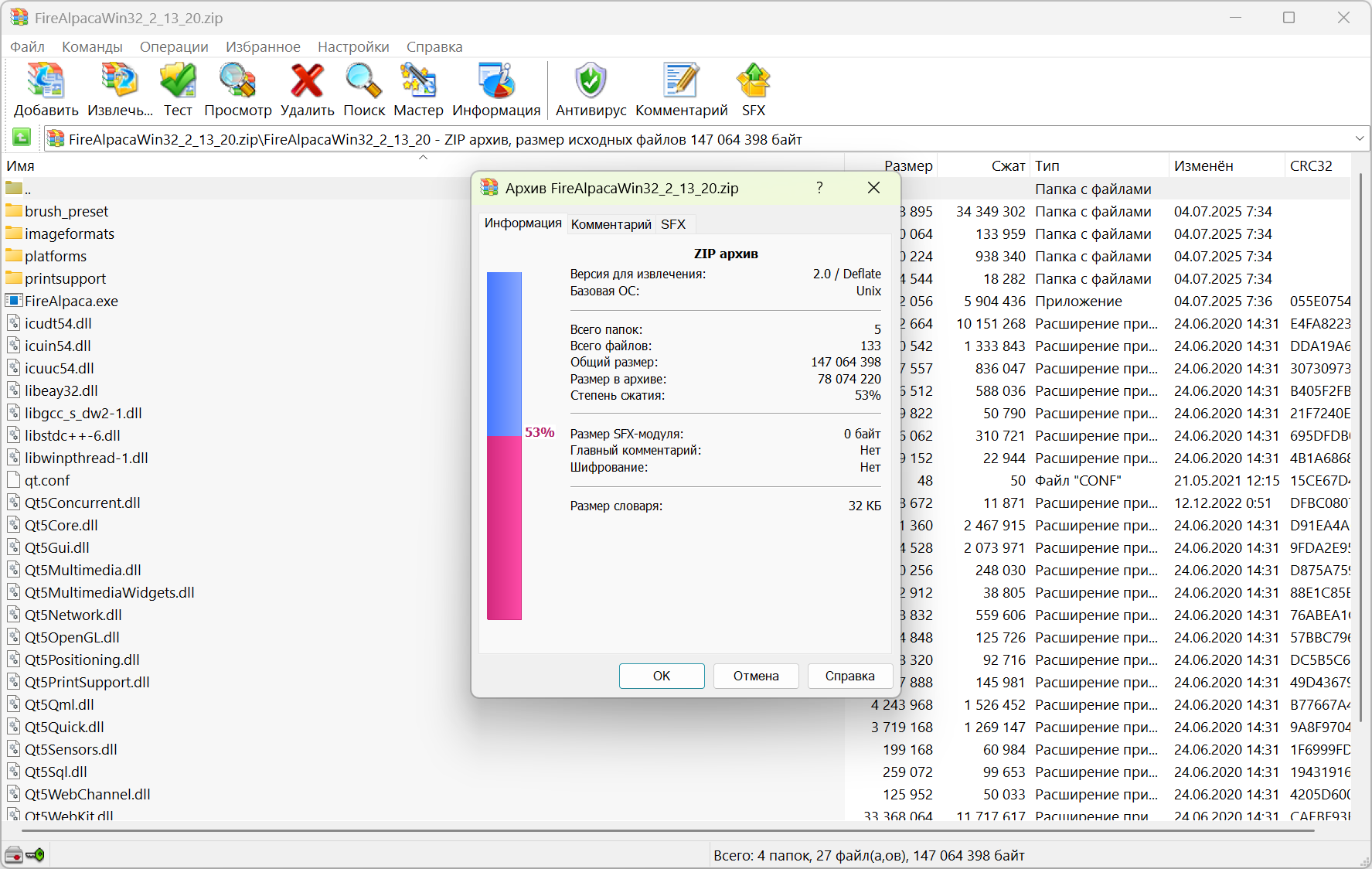The height and width of the screenshot is (869, 1372).
Task: Select the libgcc_s_dw2-1.dll file
Action: click(x=74, y=413)
